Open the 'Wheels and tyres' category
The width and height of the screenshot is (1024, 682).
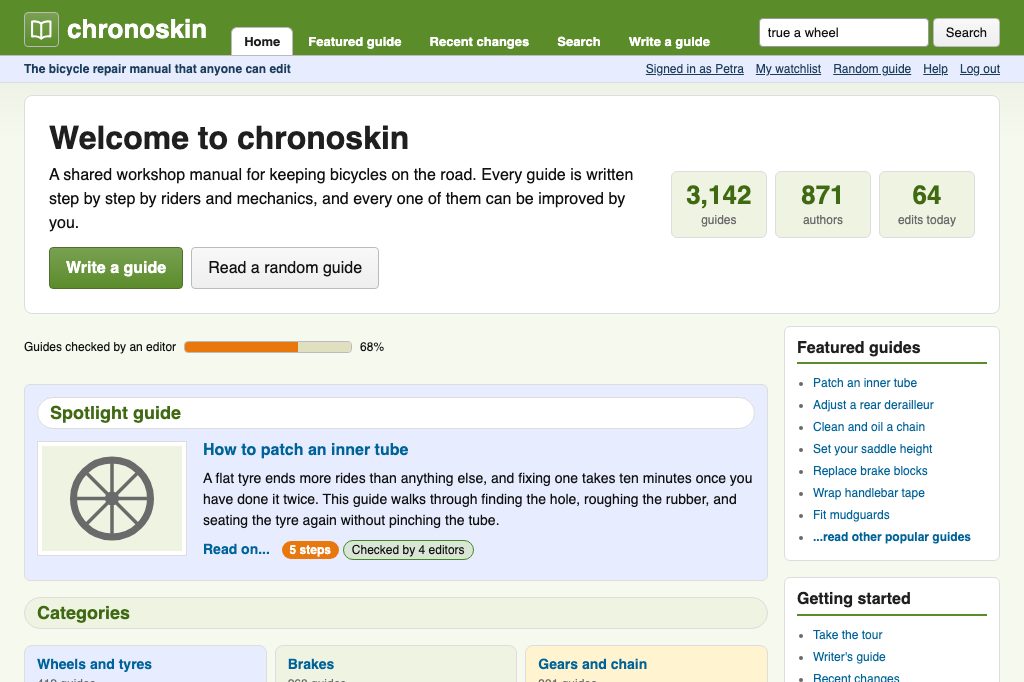tap(94, 664)
